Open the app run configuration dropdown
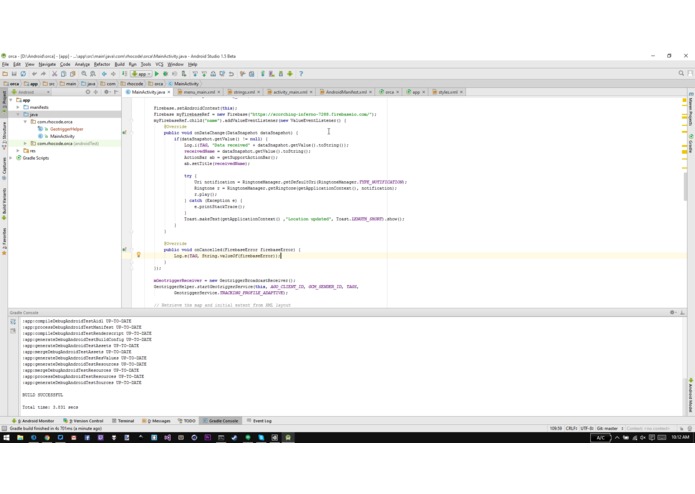This screenshot has width=695, height=494. point(141,74)
